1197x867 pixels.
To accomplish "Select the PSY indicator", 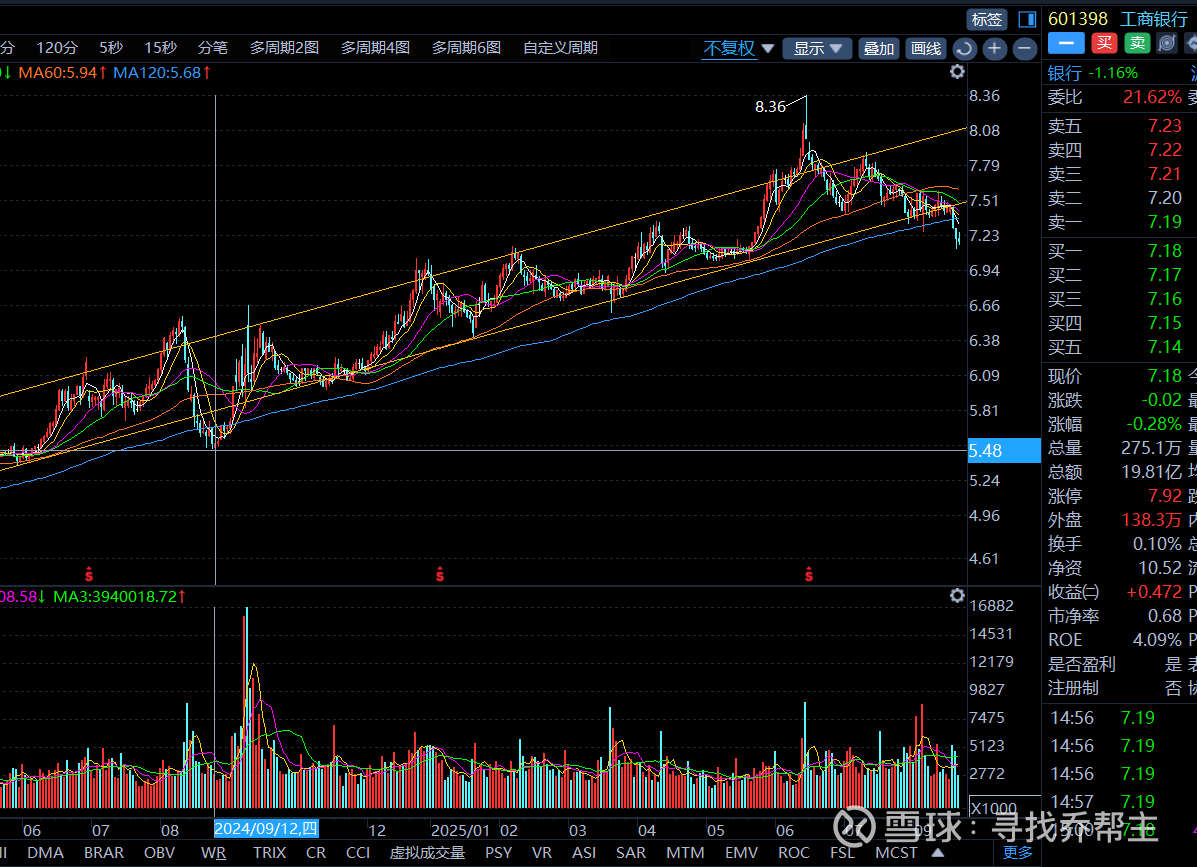I will (x=498, y=852).
